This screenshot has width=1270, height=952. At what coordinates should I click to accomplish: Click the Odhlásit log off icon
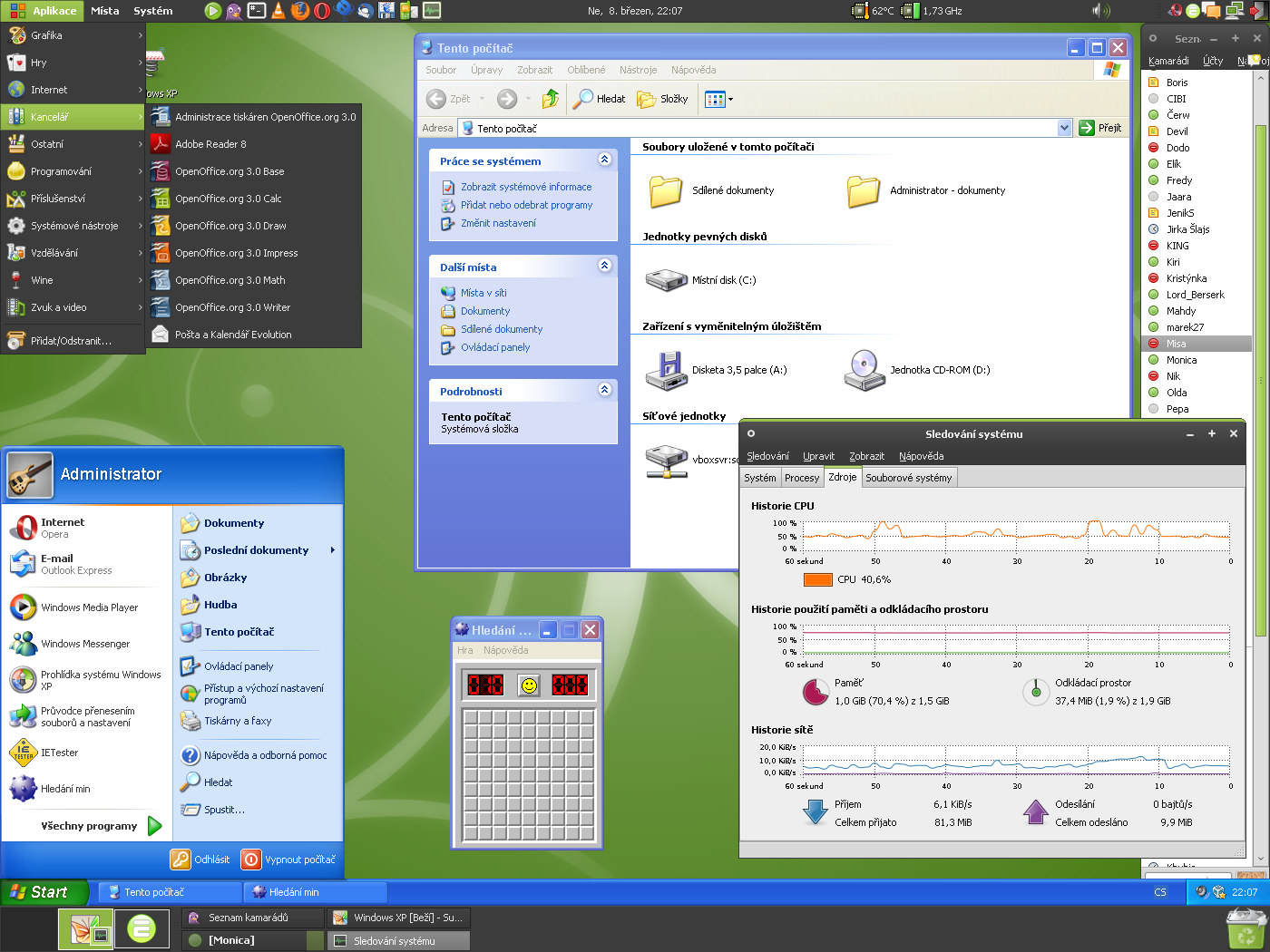[x=181, y=860]
